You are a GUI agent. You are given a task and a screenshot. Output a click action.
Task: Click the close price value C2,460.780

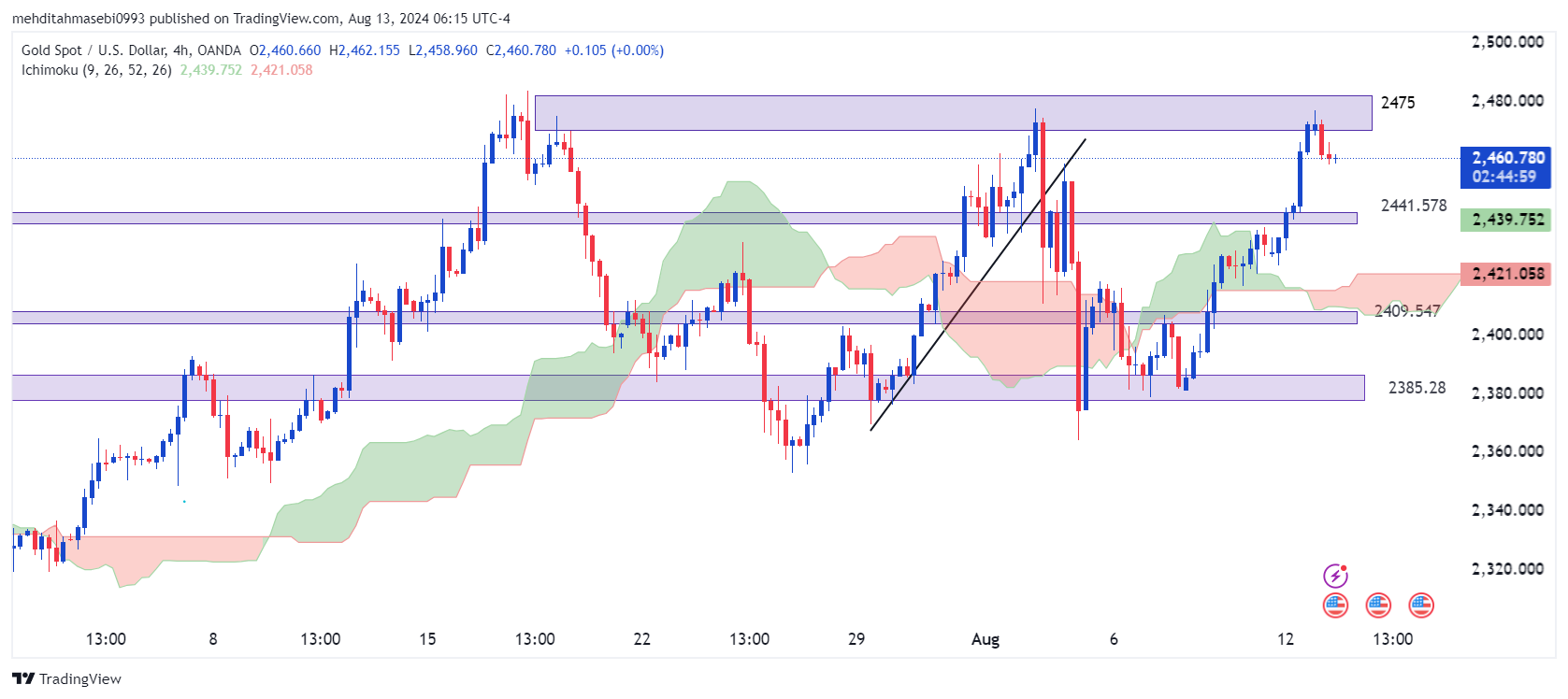[522, 50]
